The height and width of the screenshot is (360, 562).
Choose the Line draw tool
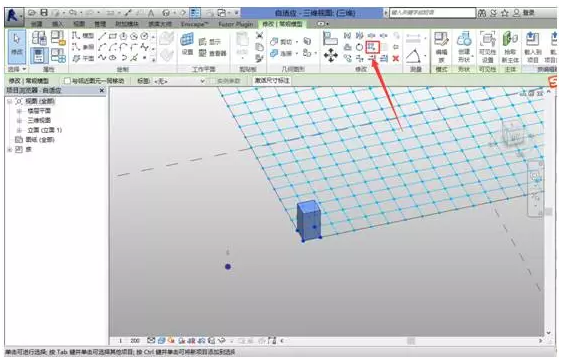coord(102,35)
